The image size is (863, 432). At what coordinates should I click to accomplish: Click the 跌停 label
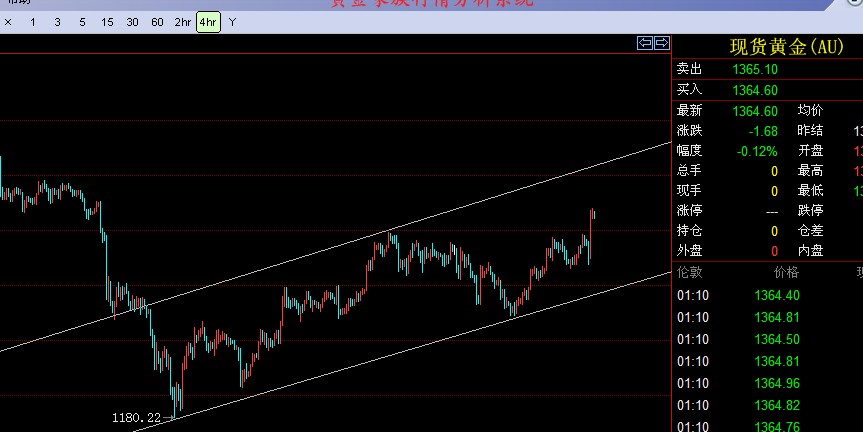[x=811, y=211]
